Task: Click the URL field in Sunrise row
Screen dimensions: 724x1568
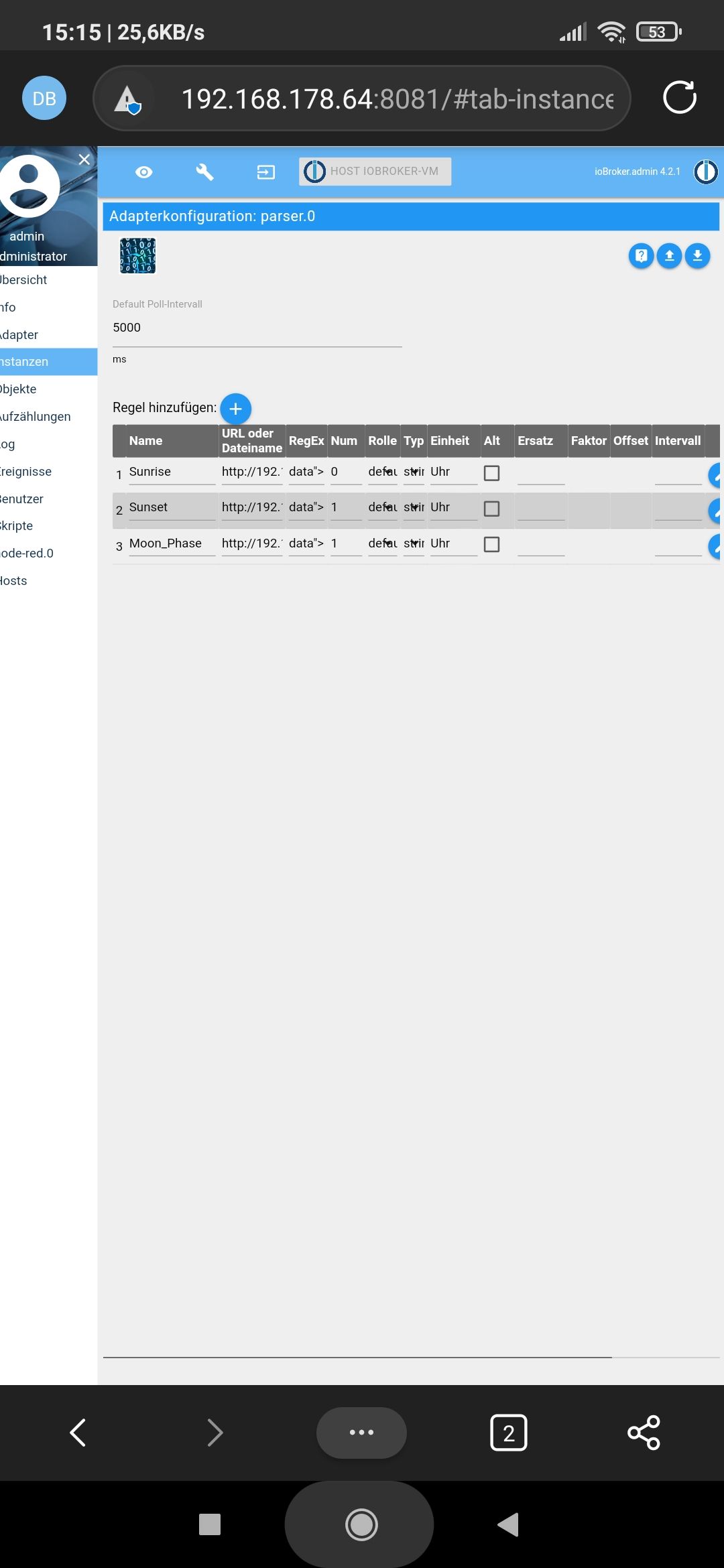Action: coord(252,472)
